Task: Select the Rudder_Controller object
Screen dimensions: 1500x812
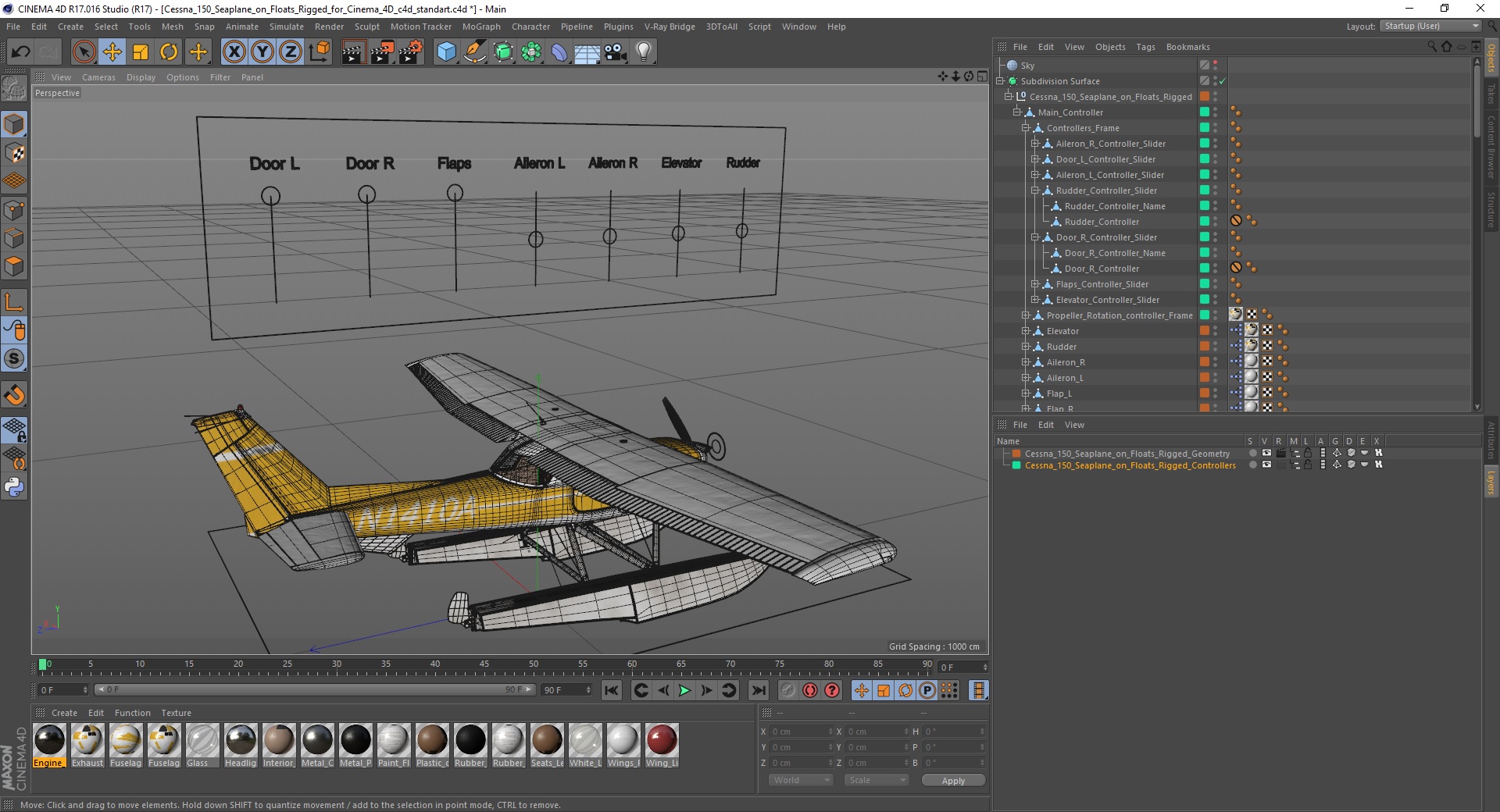Action: [1102, 222]
